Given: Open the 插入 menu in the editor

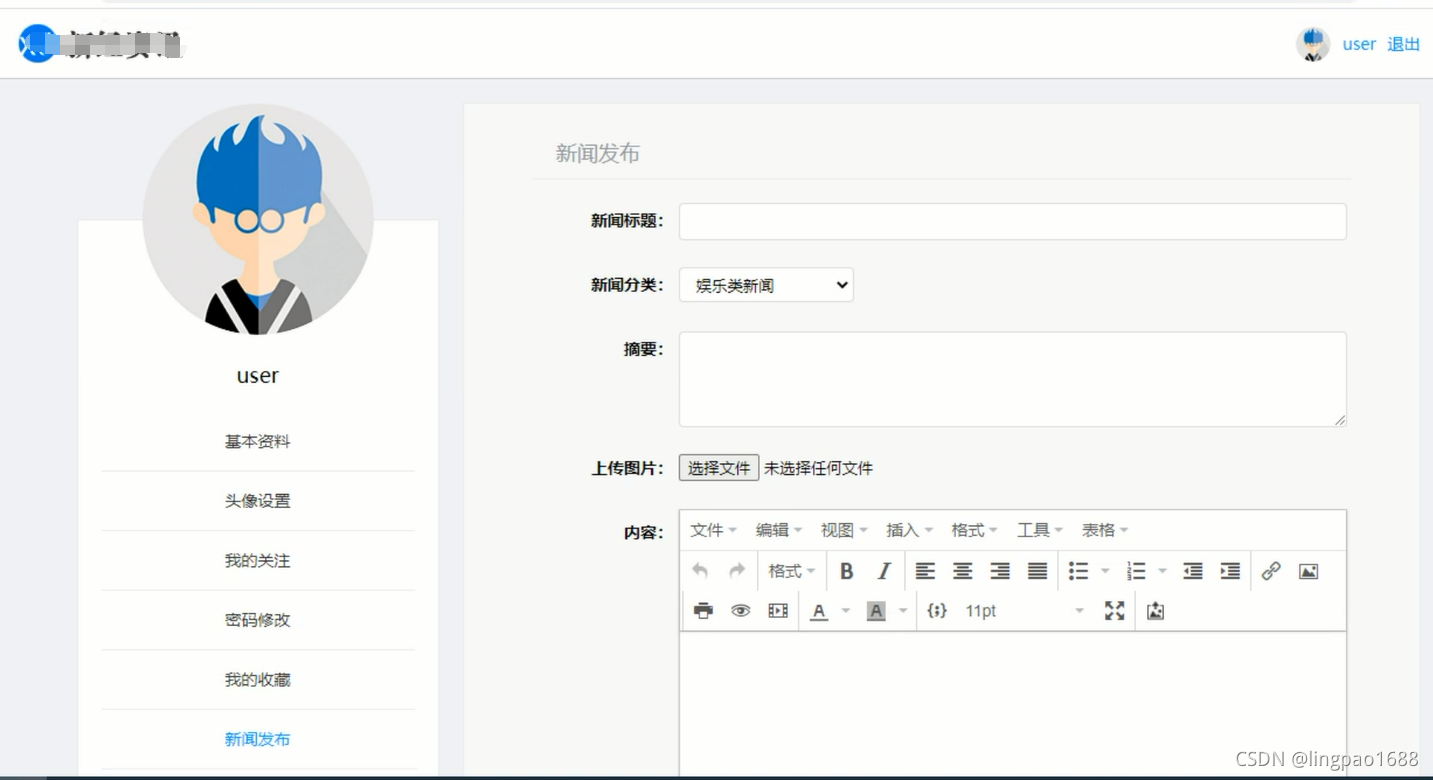Looking at the screenshot, I should (909, 530).
